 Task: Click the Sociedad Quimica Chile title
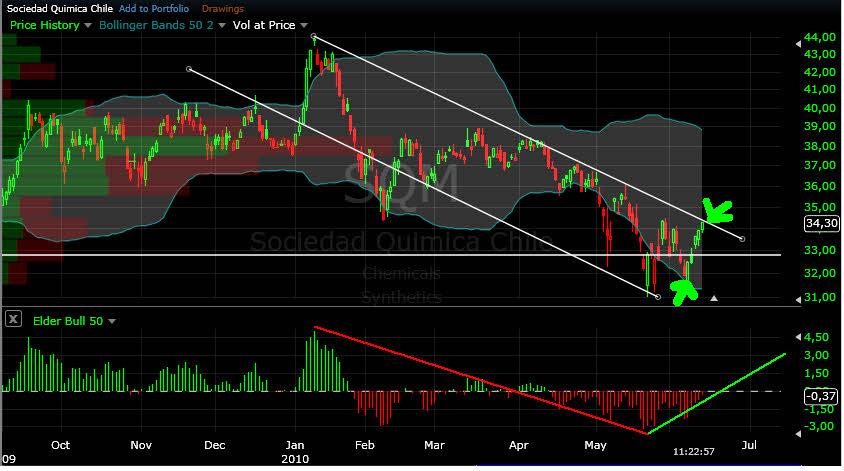click(60, 9)
